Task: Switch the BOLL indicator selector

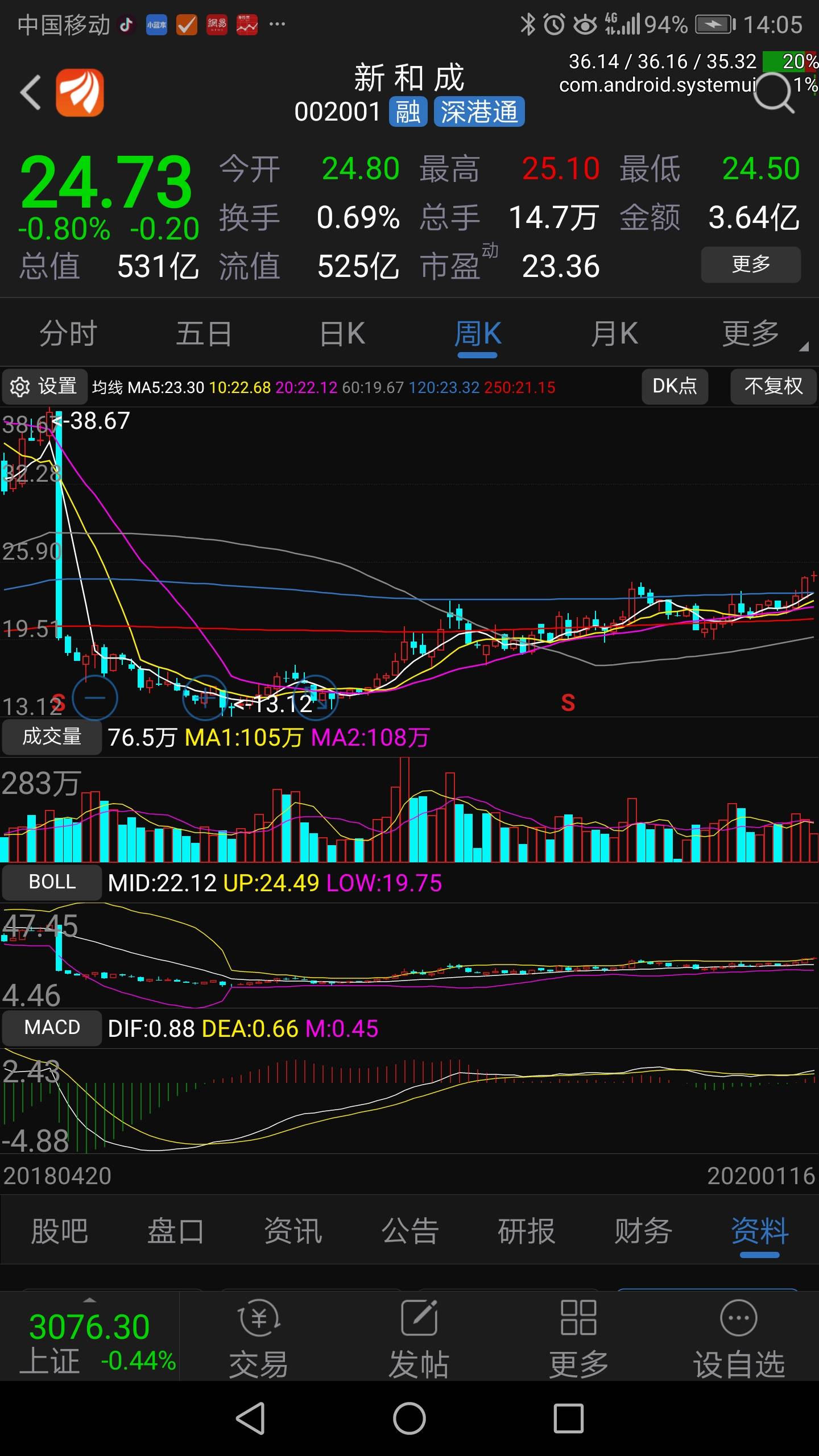Action: pyautogui.click(x=52, y=882)
